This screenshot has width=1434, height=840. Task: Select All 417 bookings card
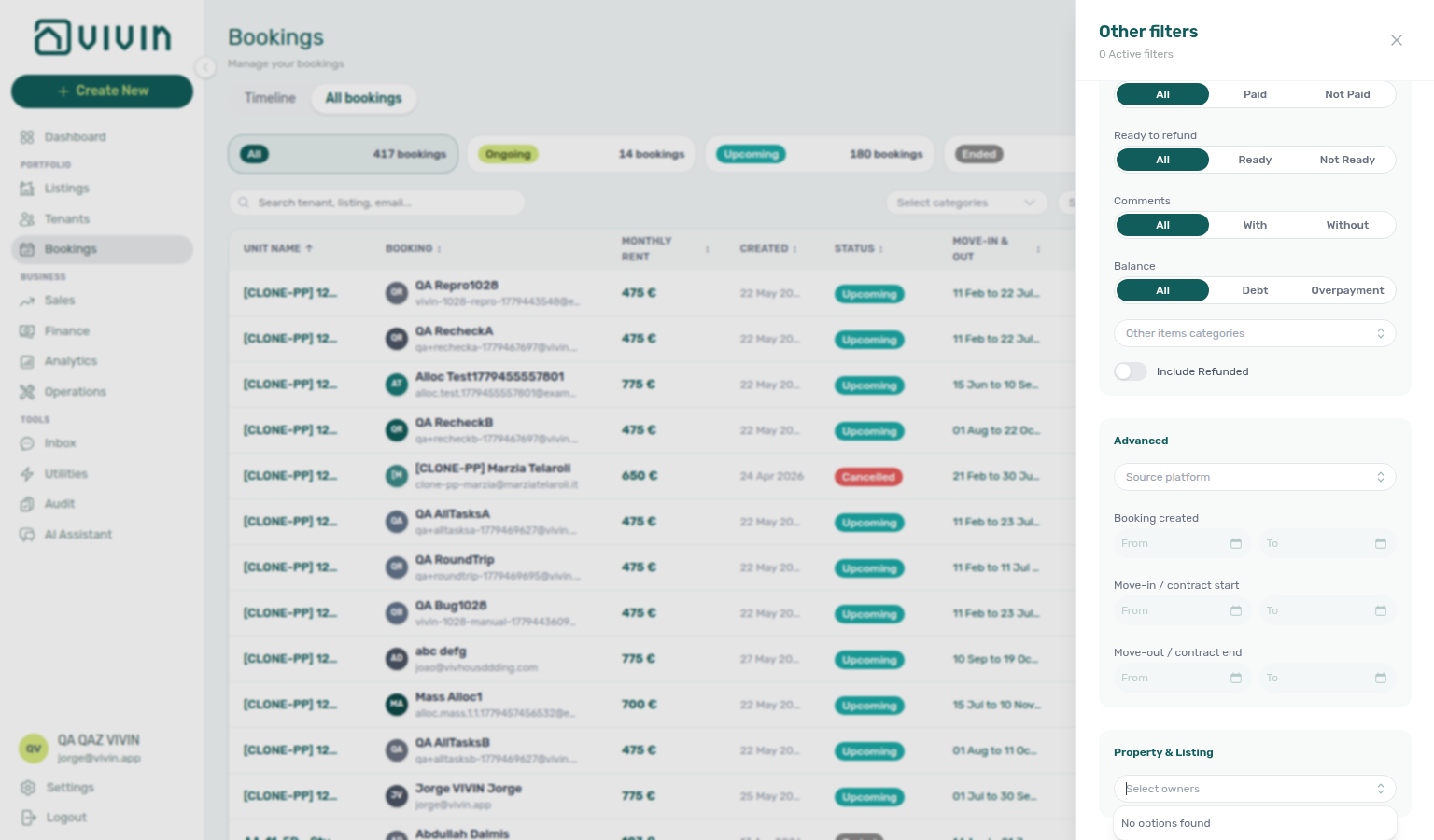pyautogui.click(x=344, y=154)
